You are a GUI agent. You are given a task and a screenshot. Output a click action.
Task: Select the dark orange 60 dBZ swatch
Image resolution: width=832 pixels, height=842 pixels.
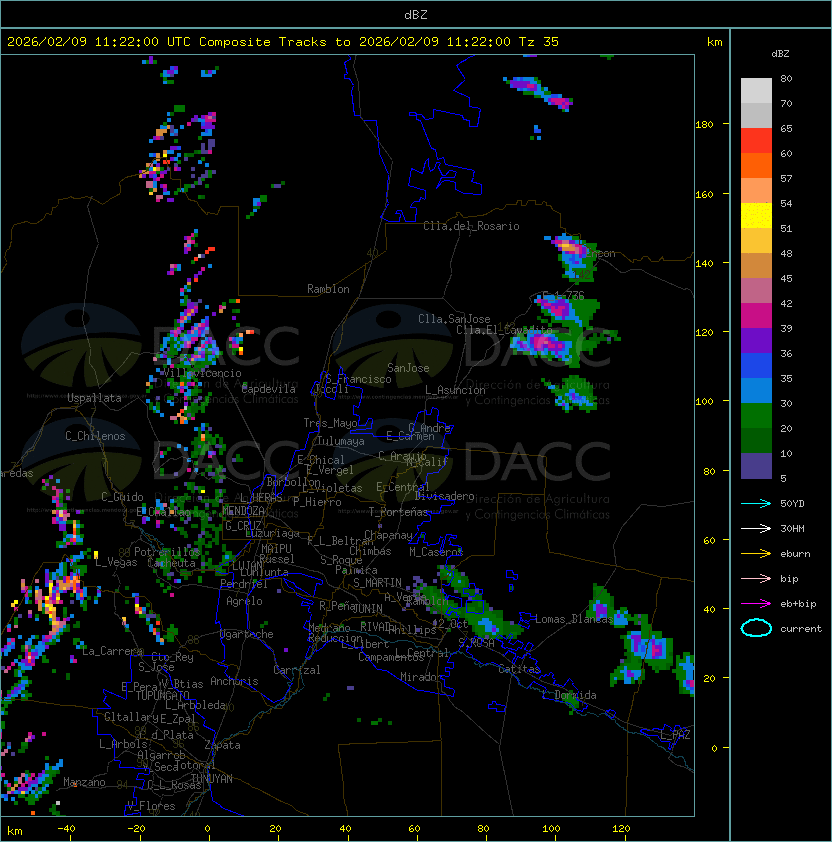[756, 165]
